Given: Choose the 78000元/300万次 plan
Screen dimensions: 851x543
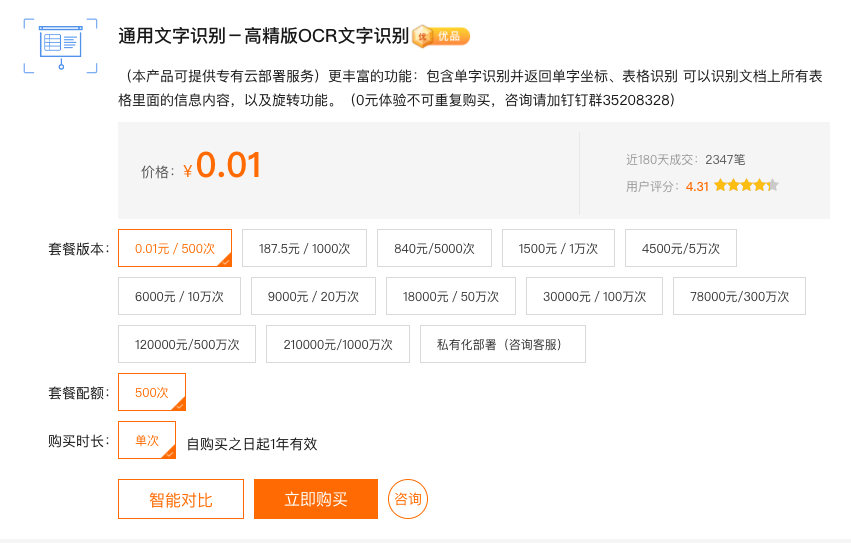Looking at the screenshot, I should click(x=739, y=296).
